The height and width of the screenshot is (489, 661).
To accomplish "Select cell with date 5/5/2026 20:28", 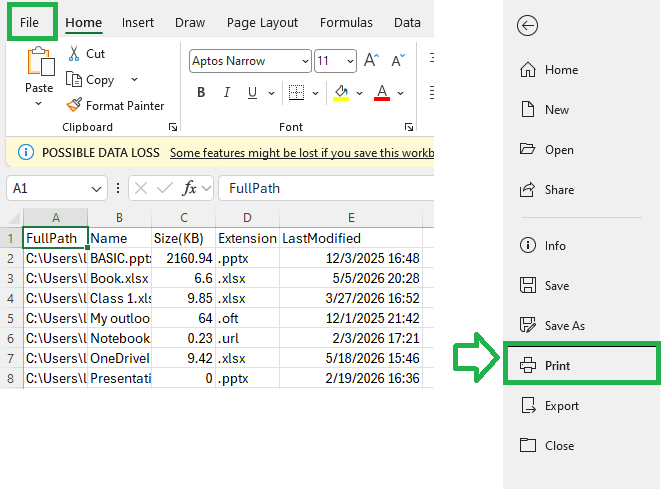I will [x=351, y=278].
